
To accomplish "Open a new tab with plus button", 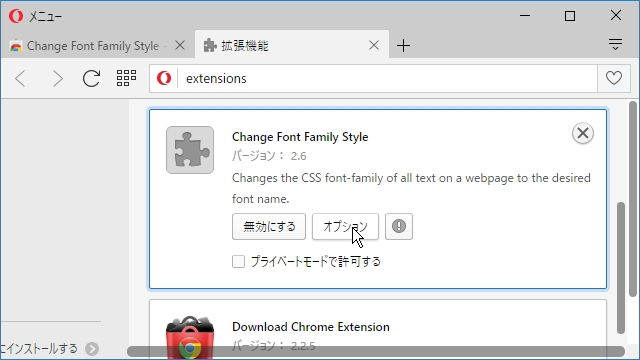I will 403,45.
